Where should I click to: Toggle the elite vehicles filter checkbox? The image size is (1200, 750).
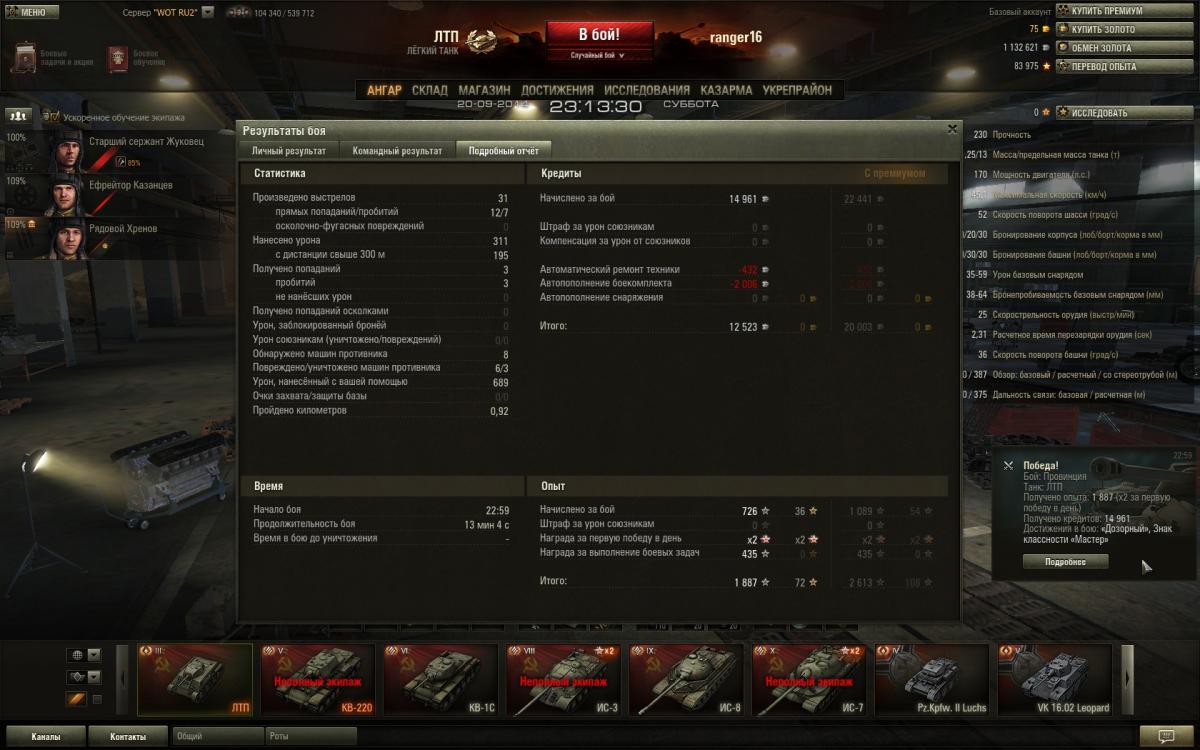pos(97,699)
